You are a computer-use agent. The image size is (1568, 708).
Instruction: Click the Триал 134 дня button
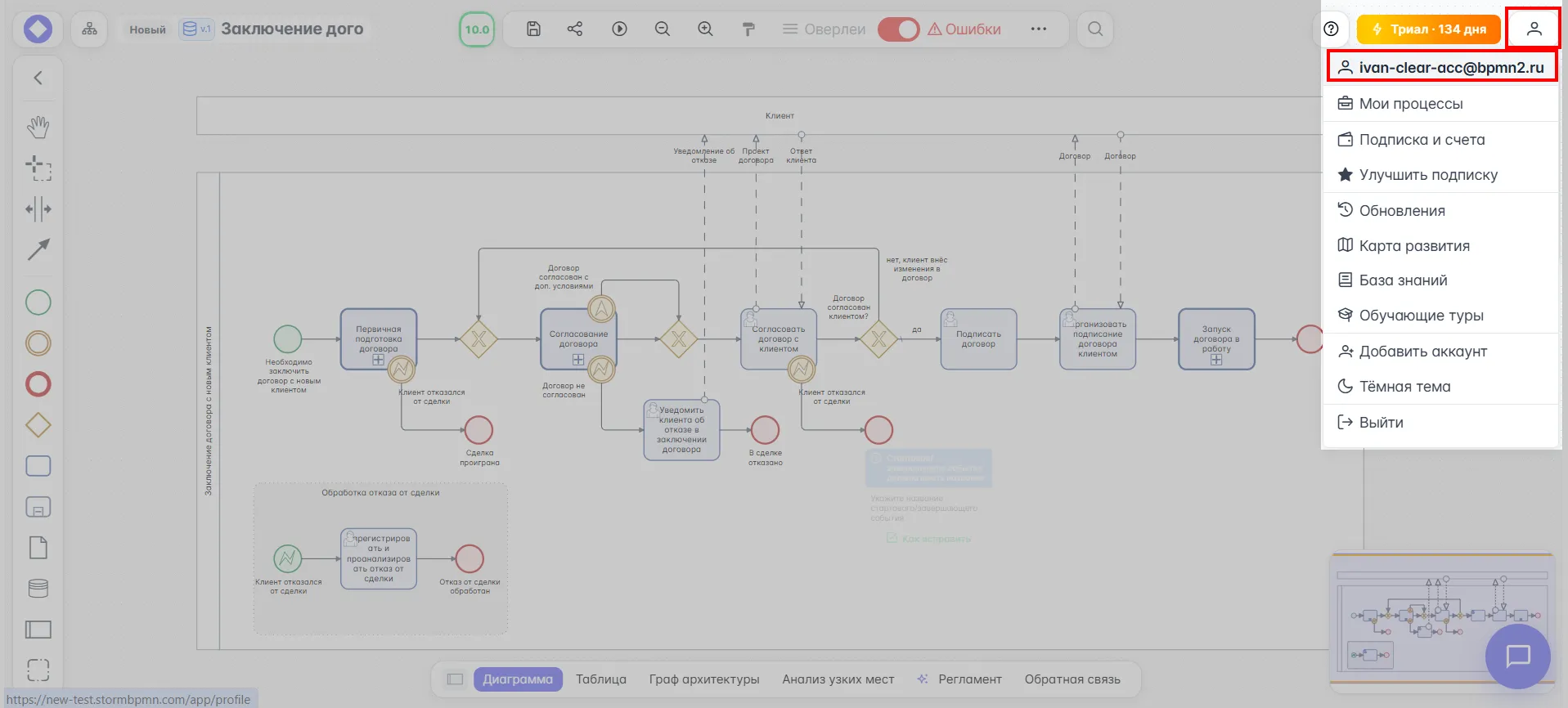tap(1428, 29)
